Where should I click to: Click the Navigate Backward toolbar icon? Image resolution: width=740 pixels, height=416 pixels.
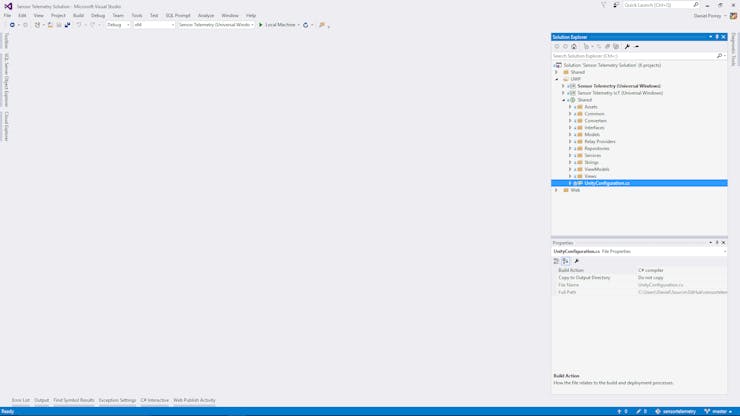pos(12,25)
